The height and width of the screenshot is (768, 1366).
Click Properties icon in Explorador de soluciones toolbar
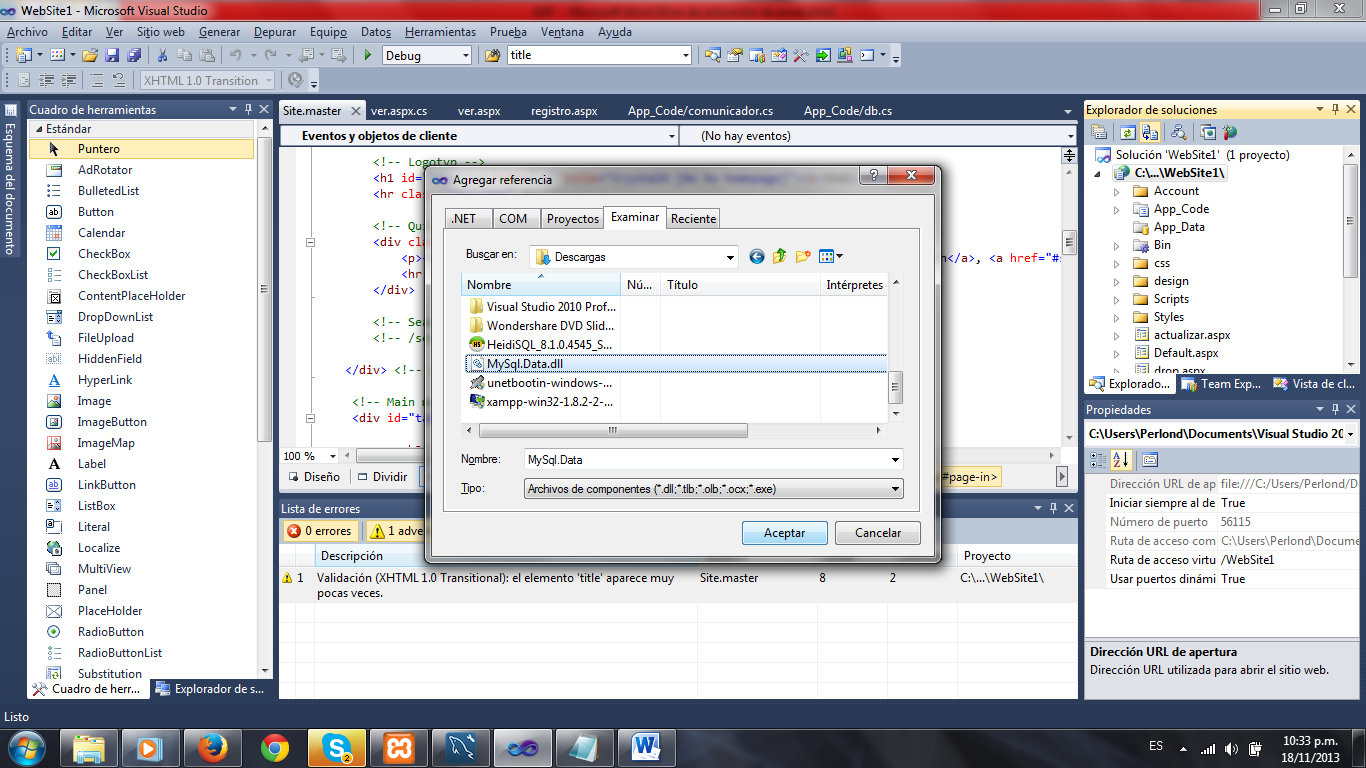tap(1099, 132)
